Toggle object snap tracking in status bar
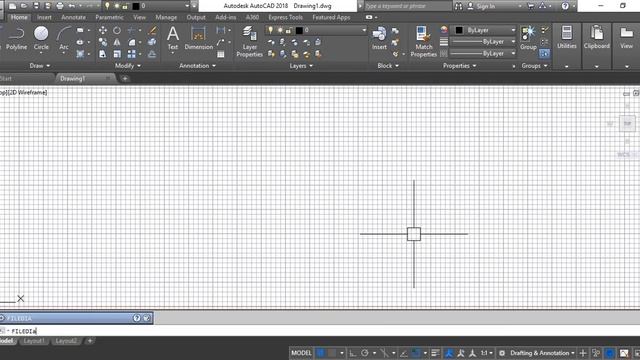Viewport: 640px width, 360px height. (404, 353)
